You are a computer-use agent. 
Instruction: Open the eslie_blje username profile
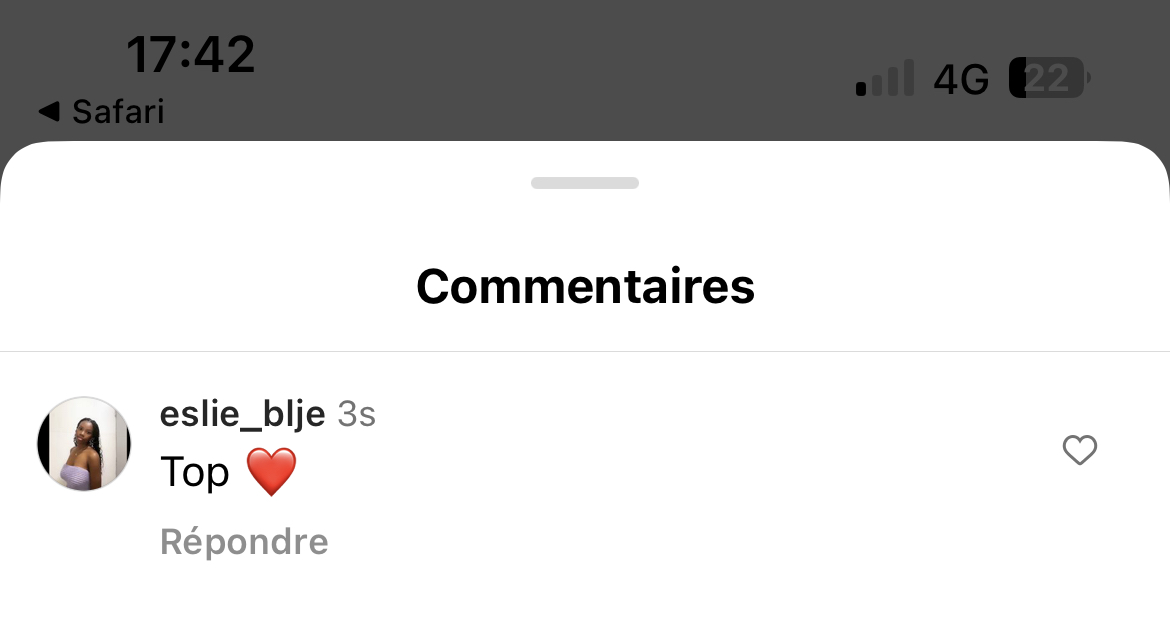[x=243, y=414]
